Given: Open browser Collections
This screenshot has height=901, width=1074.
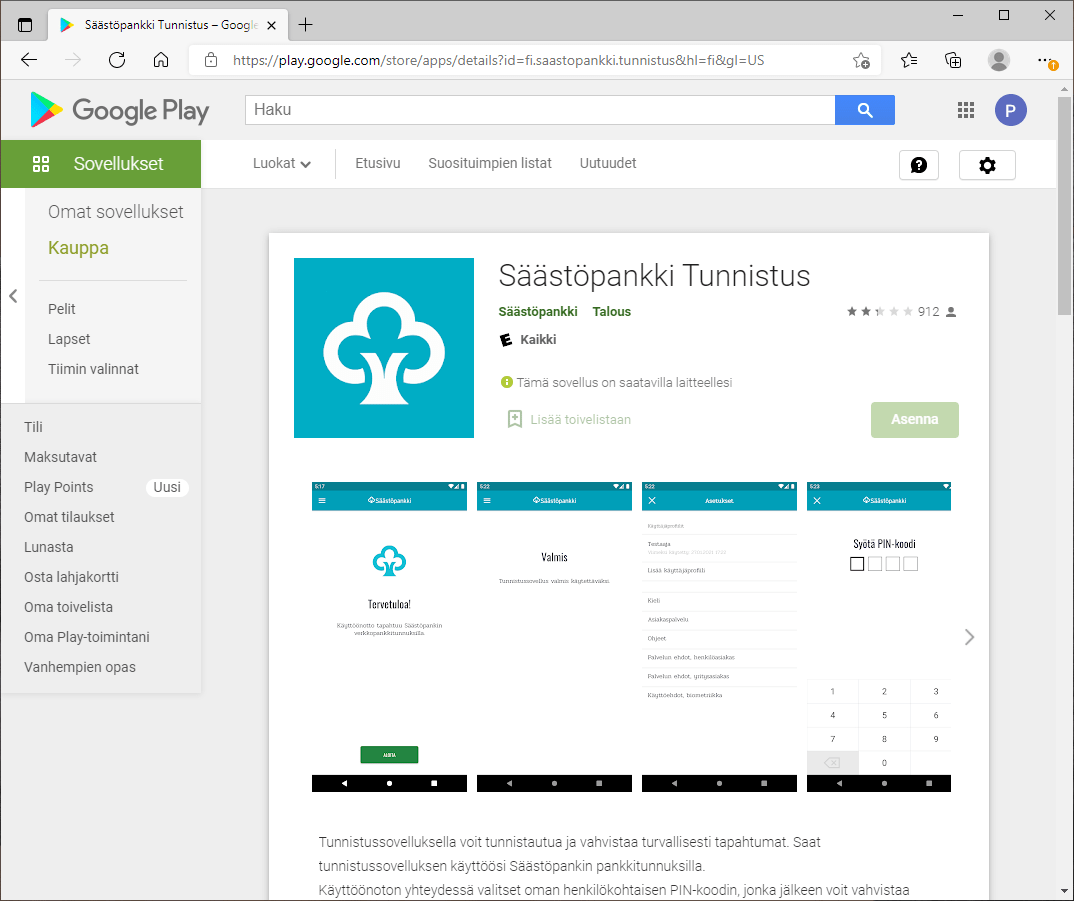Looking at the screenshot, I should [x=953, y=60].
